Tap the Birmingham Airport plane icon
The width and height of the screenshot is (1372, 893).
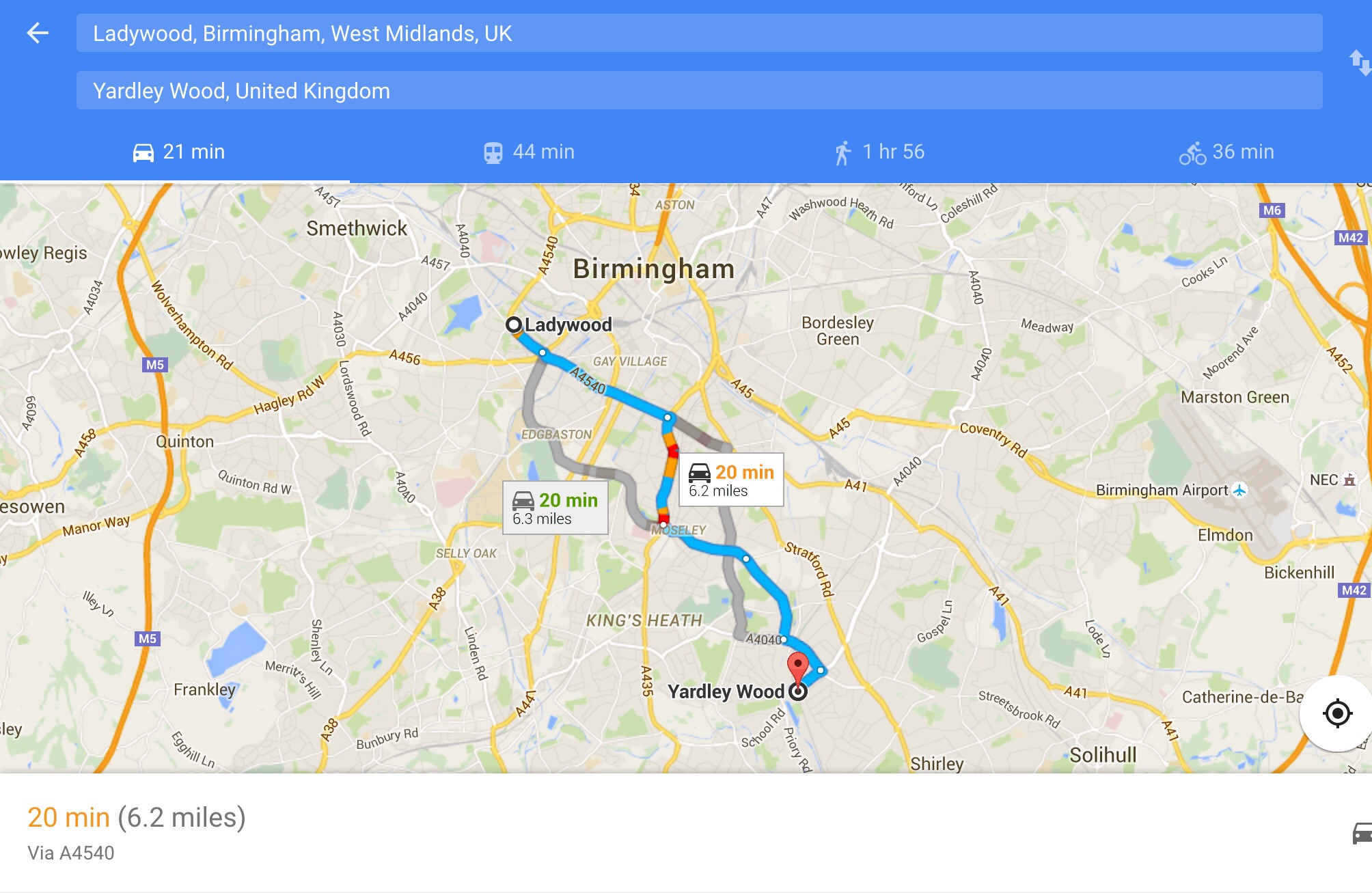pos(1239,490)
